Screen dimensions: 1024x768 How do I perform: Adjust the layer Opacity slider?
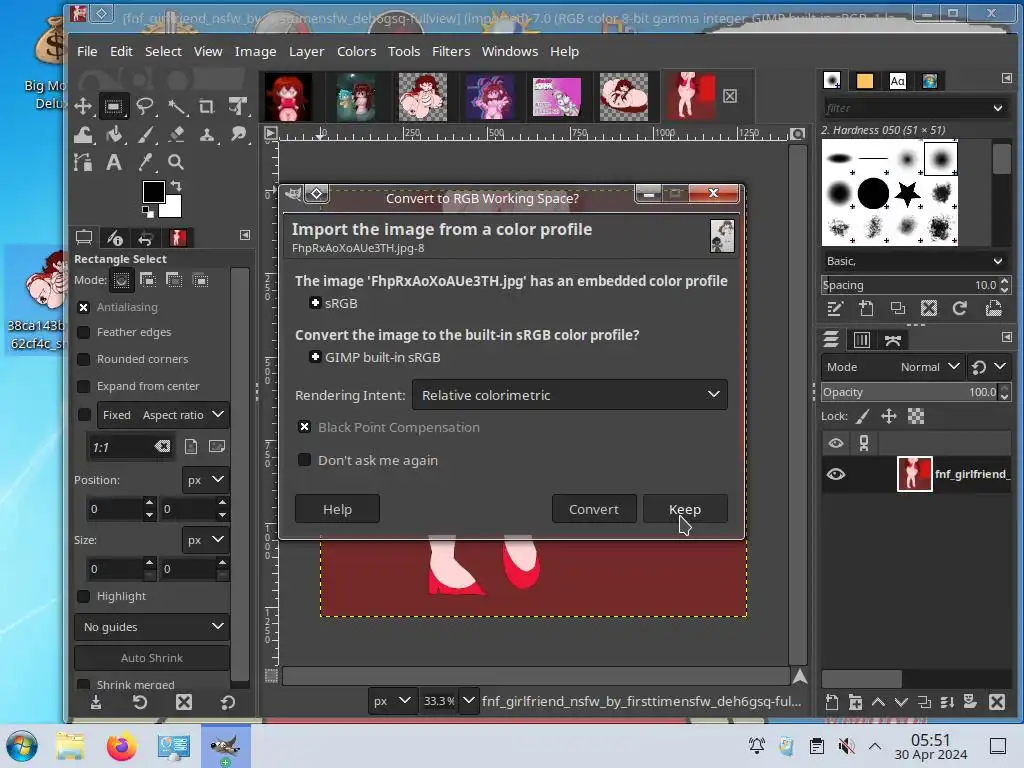909,392
